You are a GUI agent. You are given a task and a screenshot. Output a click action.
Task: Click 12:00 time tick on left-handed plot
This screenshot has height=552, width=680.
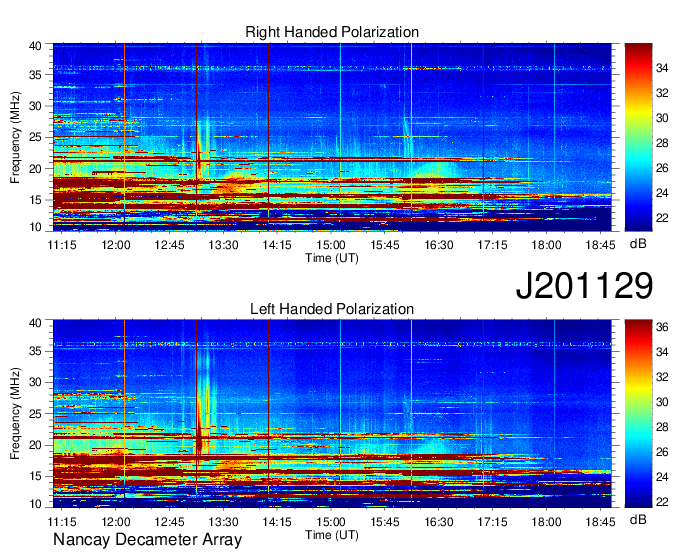tap(116, 522)
